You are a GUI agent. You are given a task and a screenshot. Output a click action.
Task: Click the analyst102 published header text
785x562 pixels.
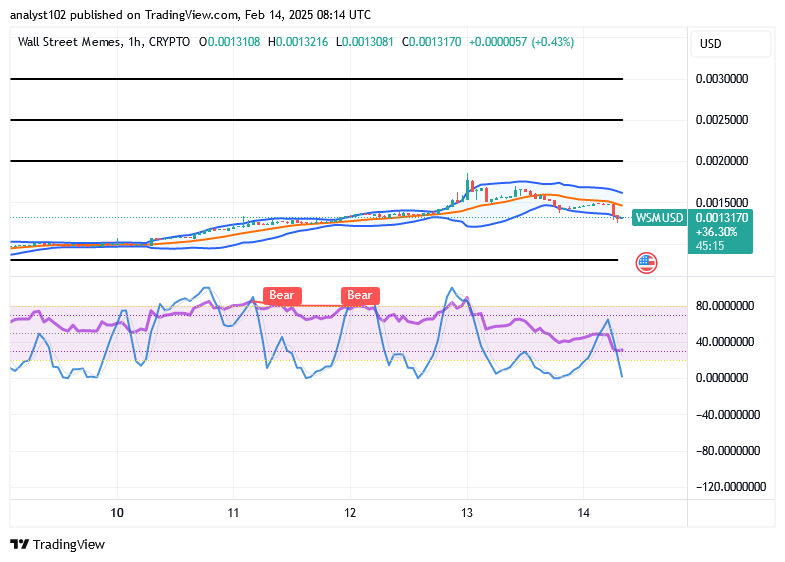(190, 15)
